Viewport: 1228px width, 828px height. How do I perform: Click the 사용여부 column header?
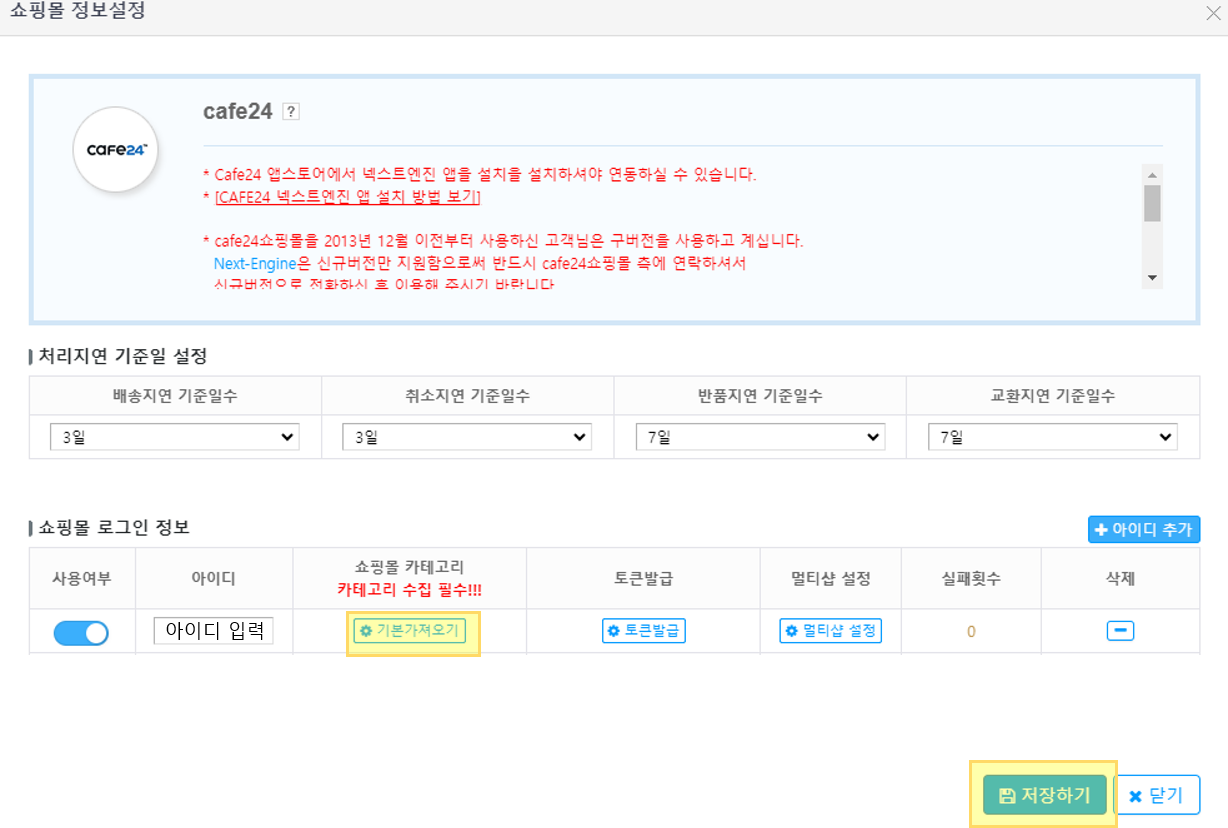click(82, 578)
